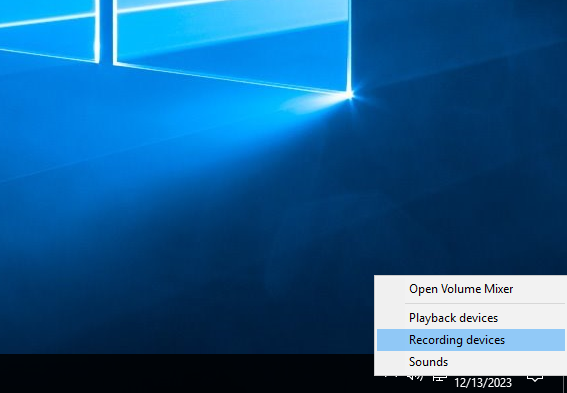The width and height of the screenshot is (567, 393).
Task: Open Action Center notification icon
Action: [535, 378]
